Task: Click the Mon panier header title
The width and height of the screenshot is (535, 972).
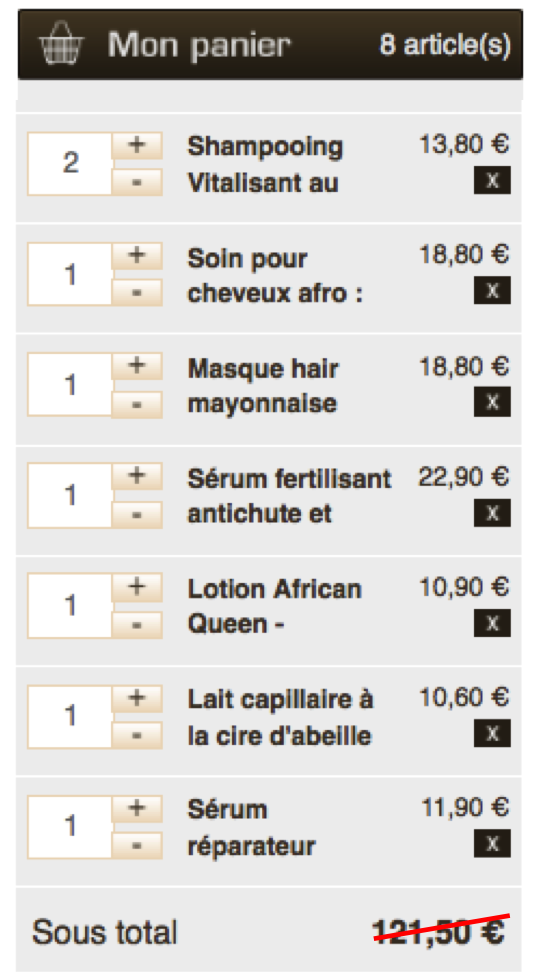Action: [199, 45]
